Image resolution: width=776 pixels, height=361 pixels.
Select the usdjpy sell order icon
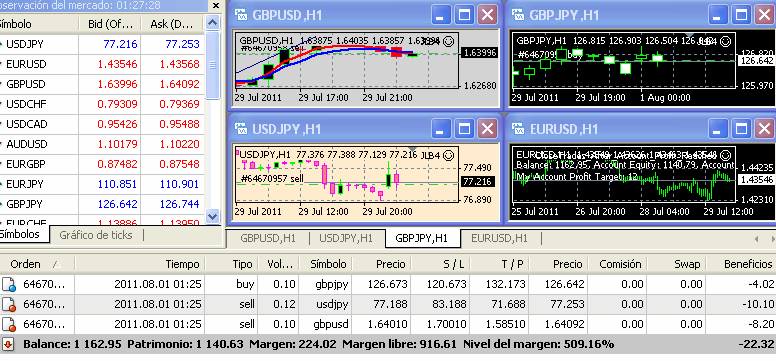click(x=8, y=305)
